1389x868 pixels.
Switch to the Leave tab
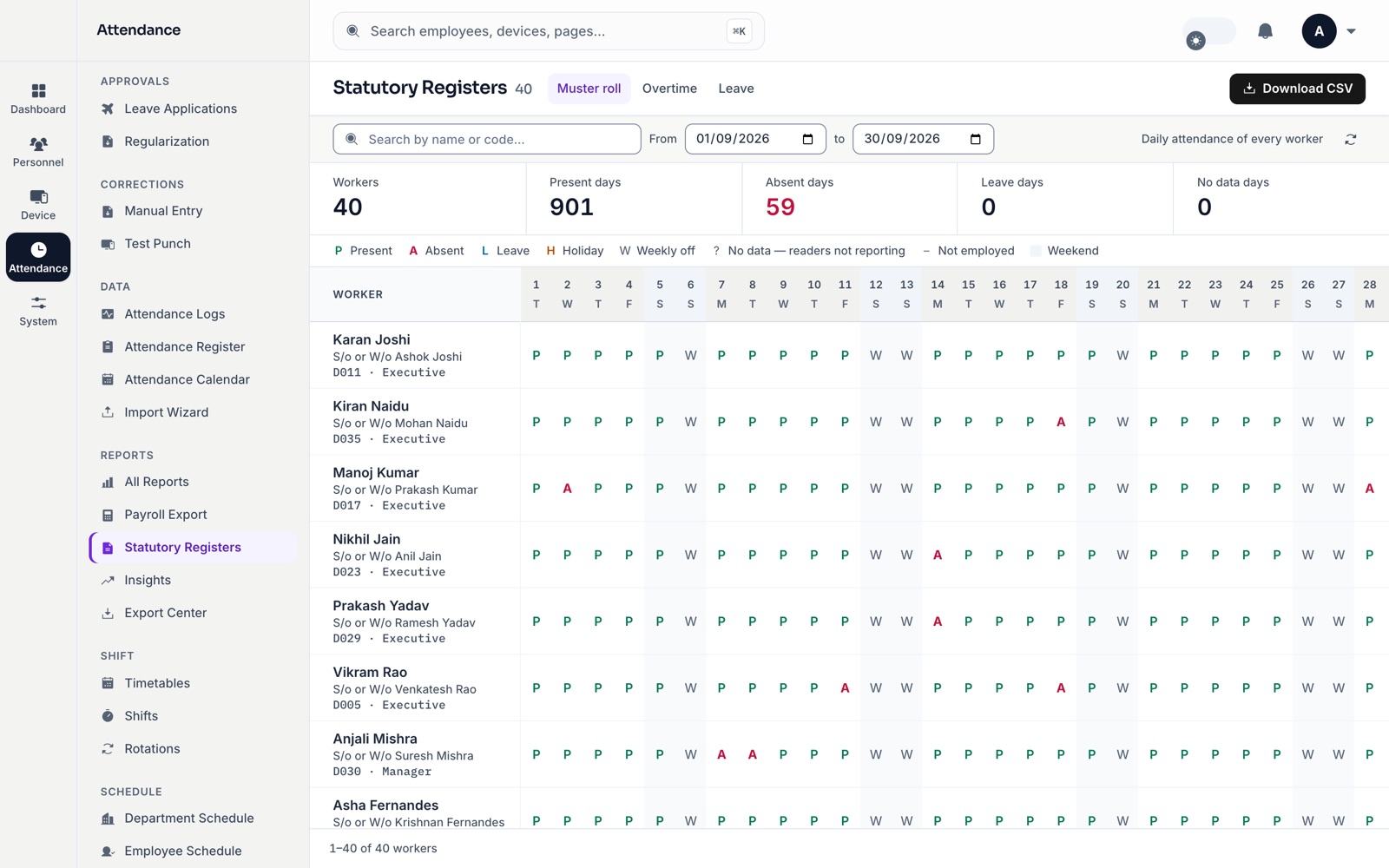(736, 89)
